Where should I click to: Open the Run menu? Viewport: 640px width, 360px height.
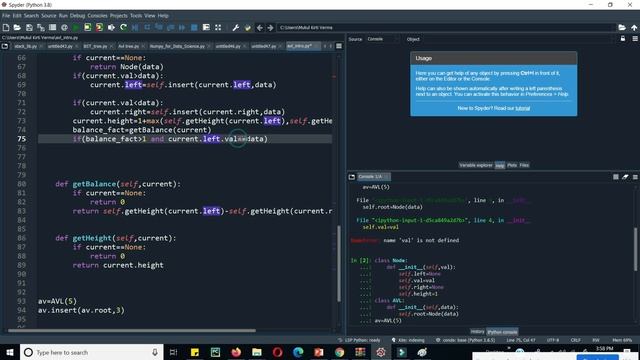click(63, 16)
